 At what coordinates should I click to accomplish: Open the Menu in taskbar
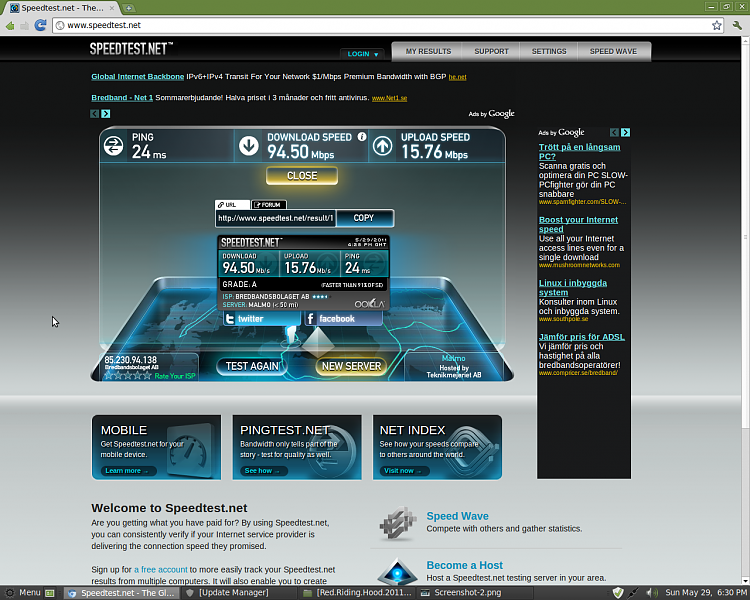pyautogui.click(x=22, y=593)
